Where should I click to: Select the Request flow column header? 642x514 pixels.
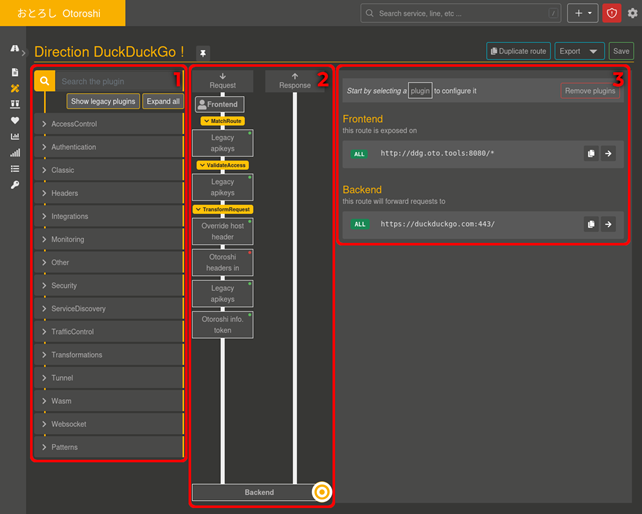(223, 81)
